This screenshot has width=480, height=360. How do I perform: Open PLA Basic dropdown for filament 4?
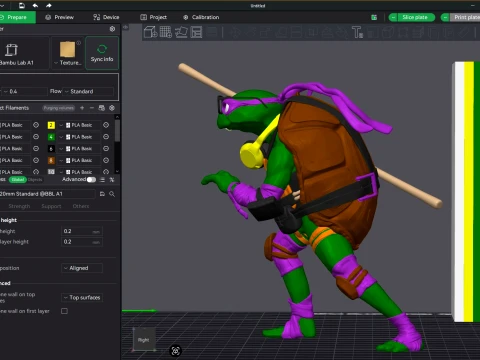pyautogui.click(x=79, y=137)
